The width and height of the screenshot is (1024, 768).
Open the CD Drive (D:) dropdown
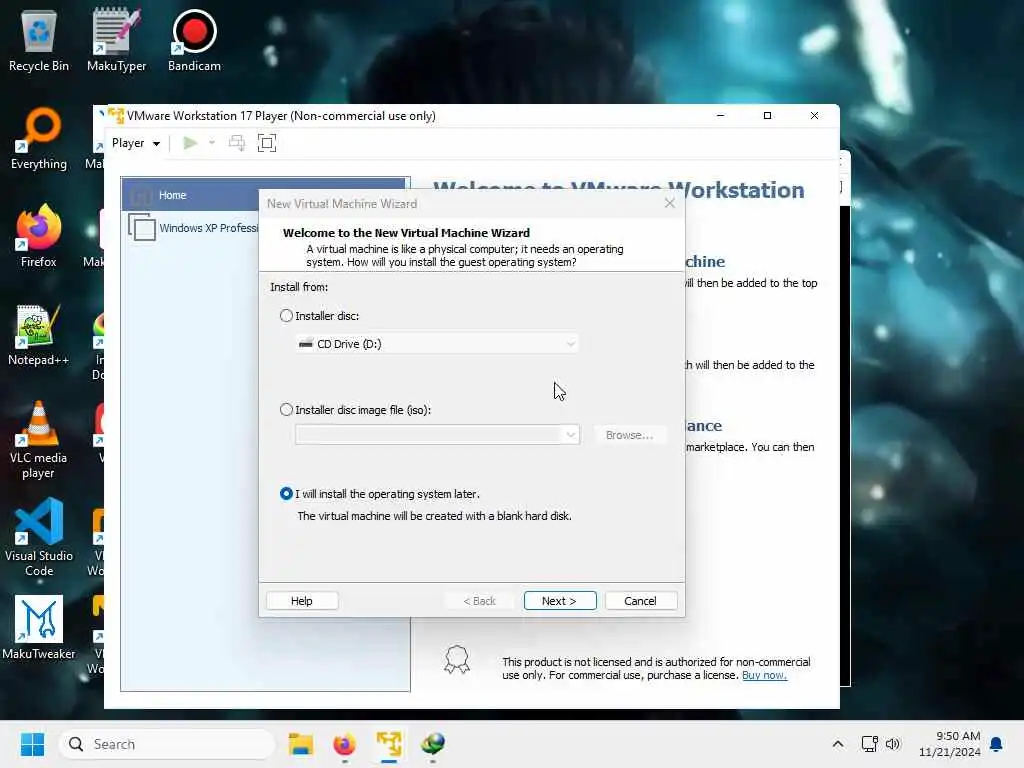pos(437,344)
